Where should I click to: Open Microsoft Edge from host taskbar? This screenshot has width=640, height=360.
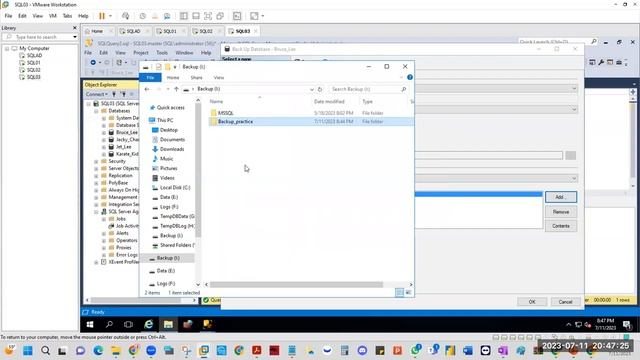[x=98, y=351]
